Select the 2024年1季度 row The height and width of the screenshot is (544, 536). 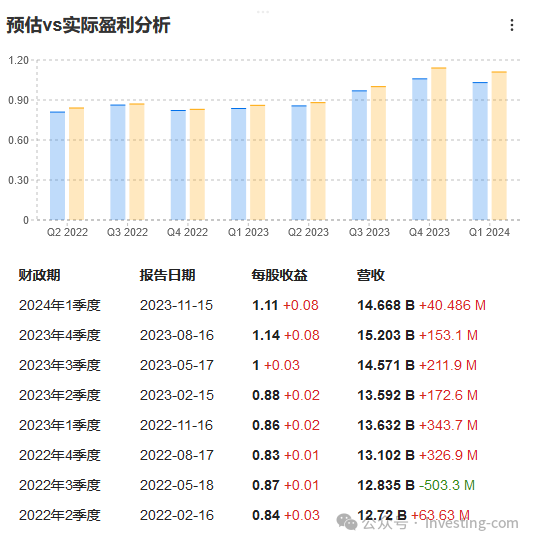click(x=252, y=305)
